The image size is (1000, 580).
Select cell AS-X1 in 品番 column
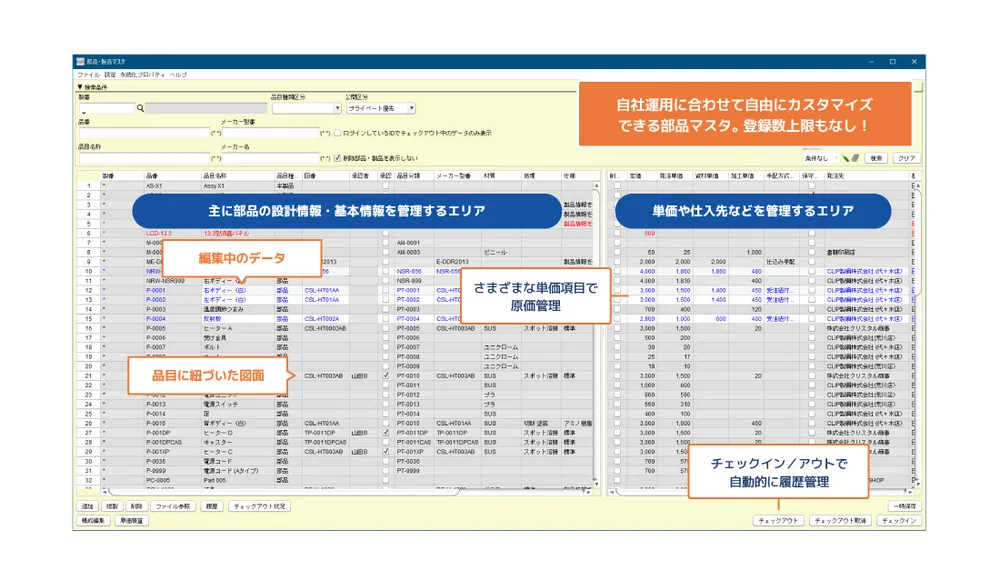[x=172, y=186]
